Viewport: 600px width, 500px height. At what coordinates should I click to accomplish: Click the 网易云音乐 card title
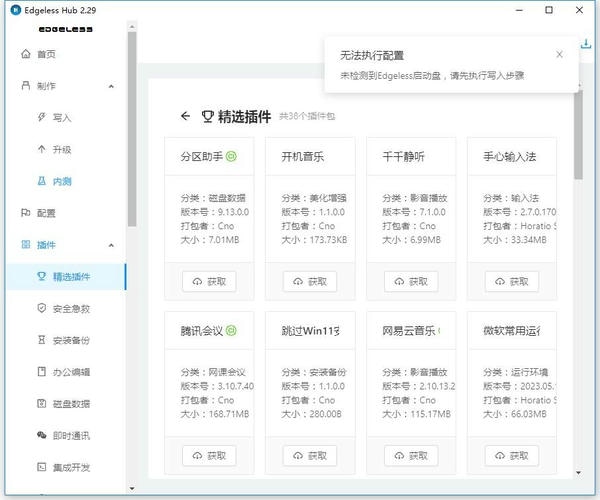click(x=409, y=331)
